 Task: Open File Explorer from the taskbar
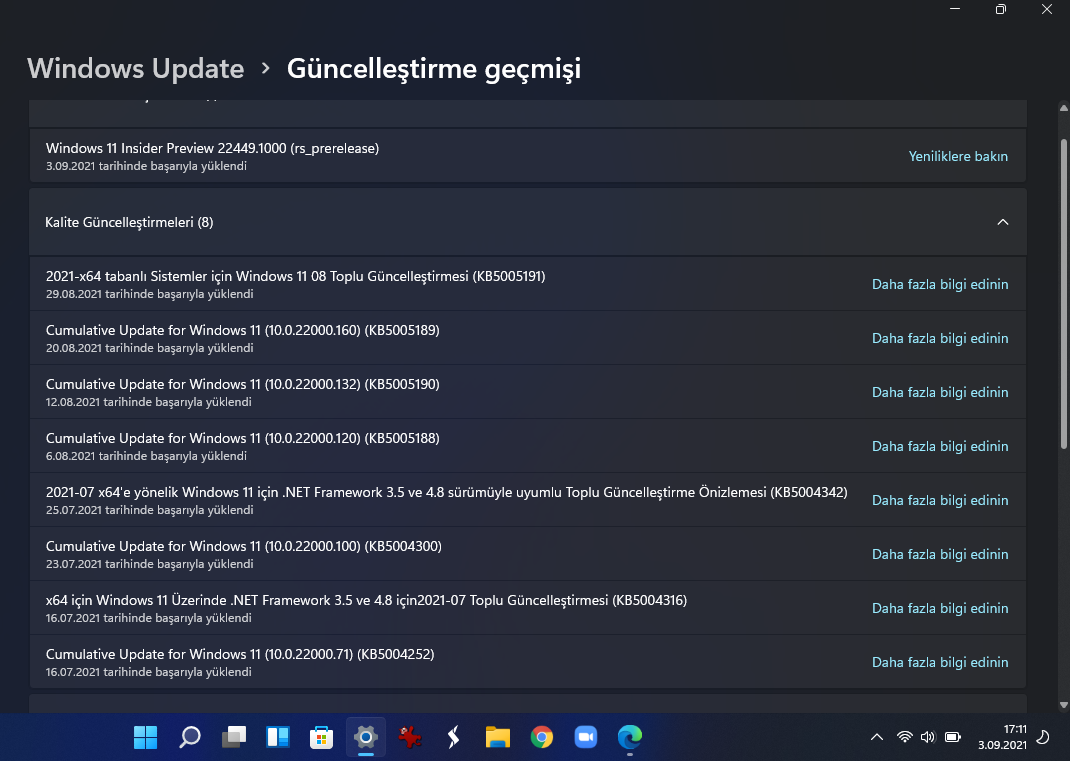pos(497,736)
